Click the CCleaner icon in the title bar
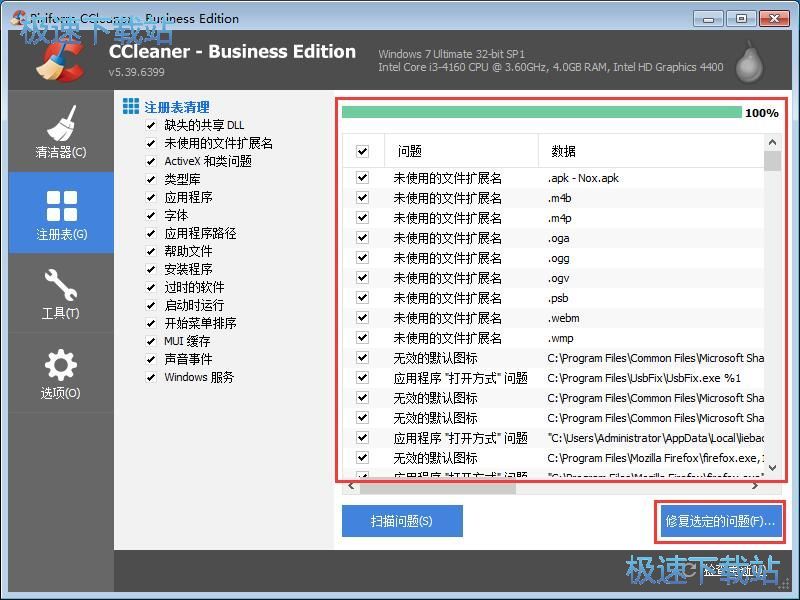The height and width of the screenshot is (600, 800). tap(16, 18)
